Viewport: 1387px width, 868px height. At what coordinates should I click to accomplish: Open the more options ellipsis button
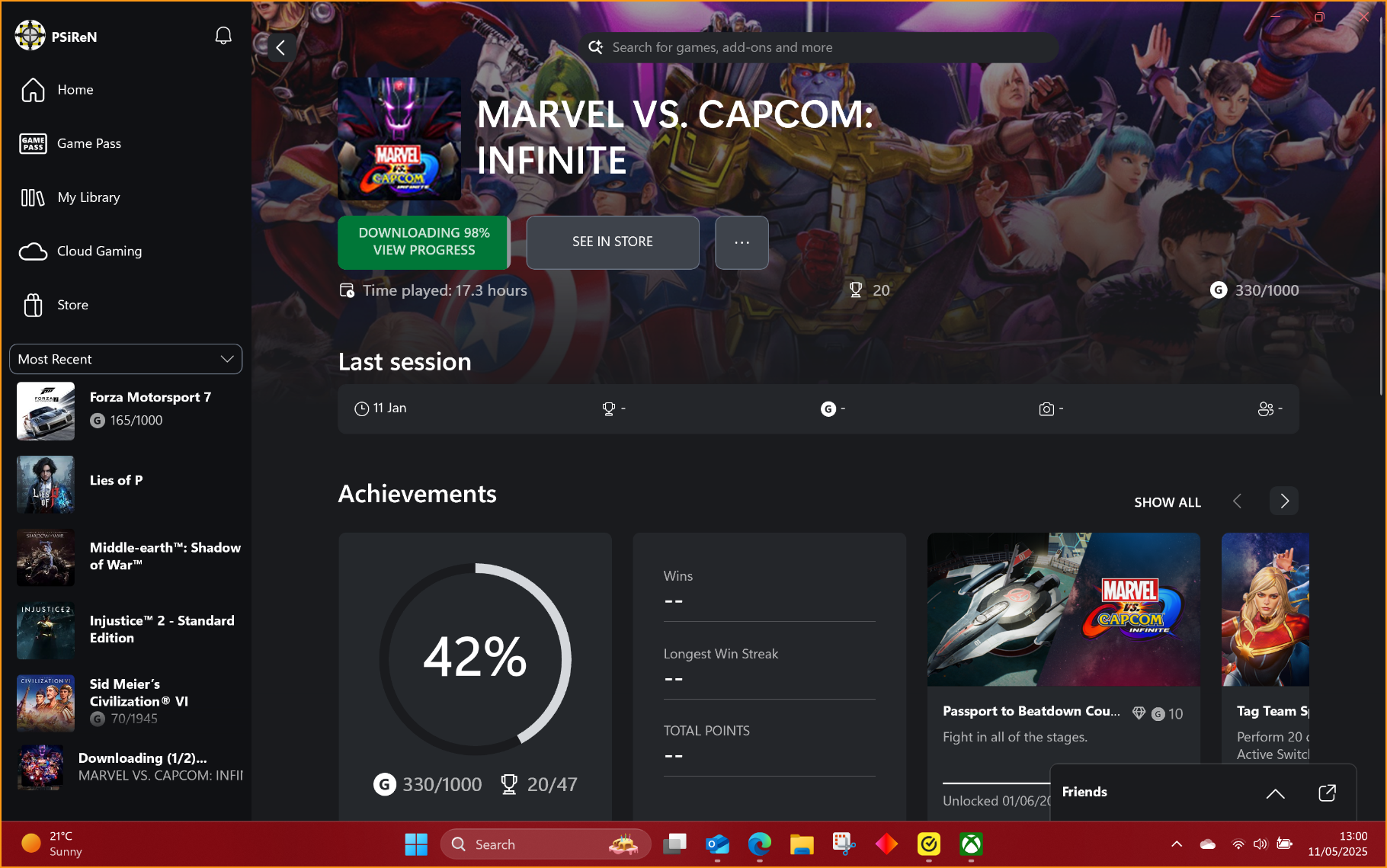742,242
